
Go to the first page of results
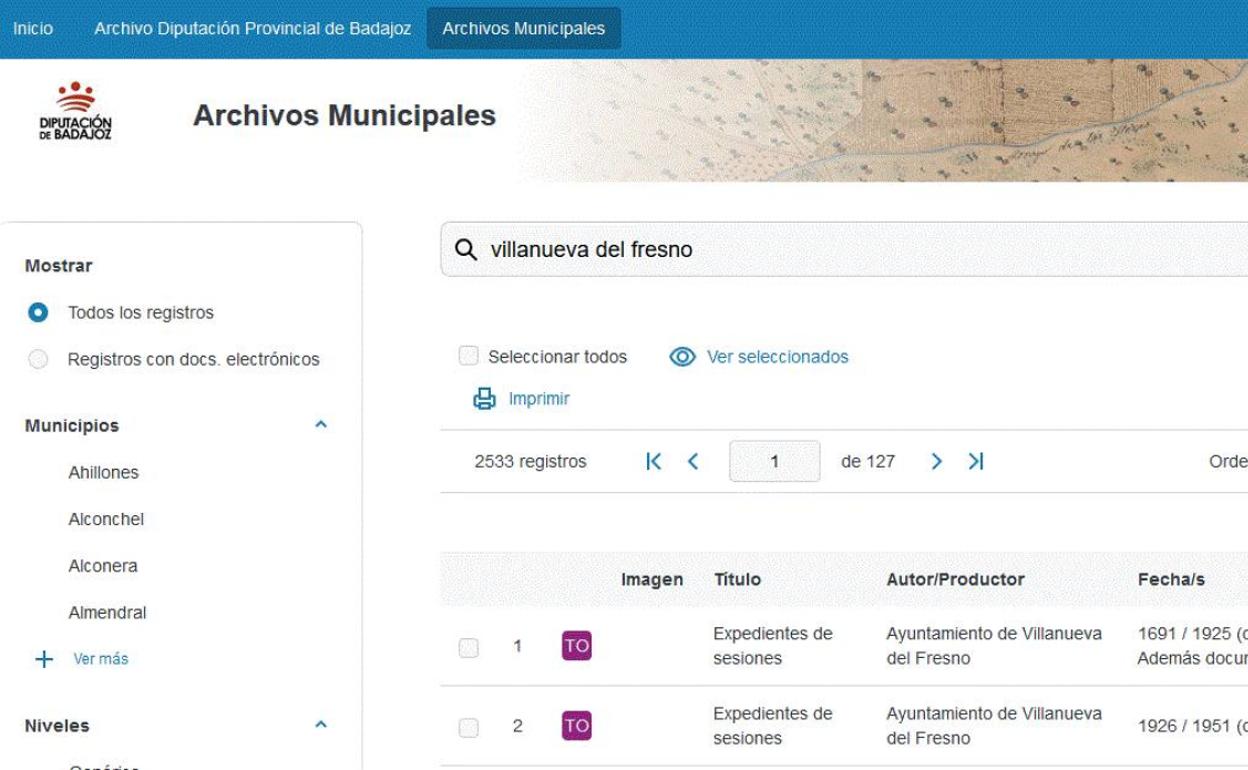(654, 461)
